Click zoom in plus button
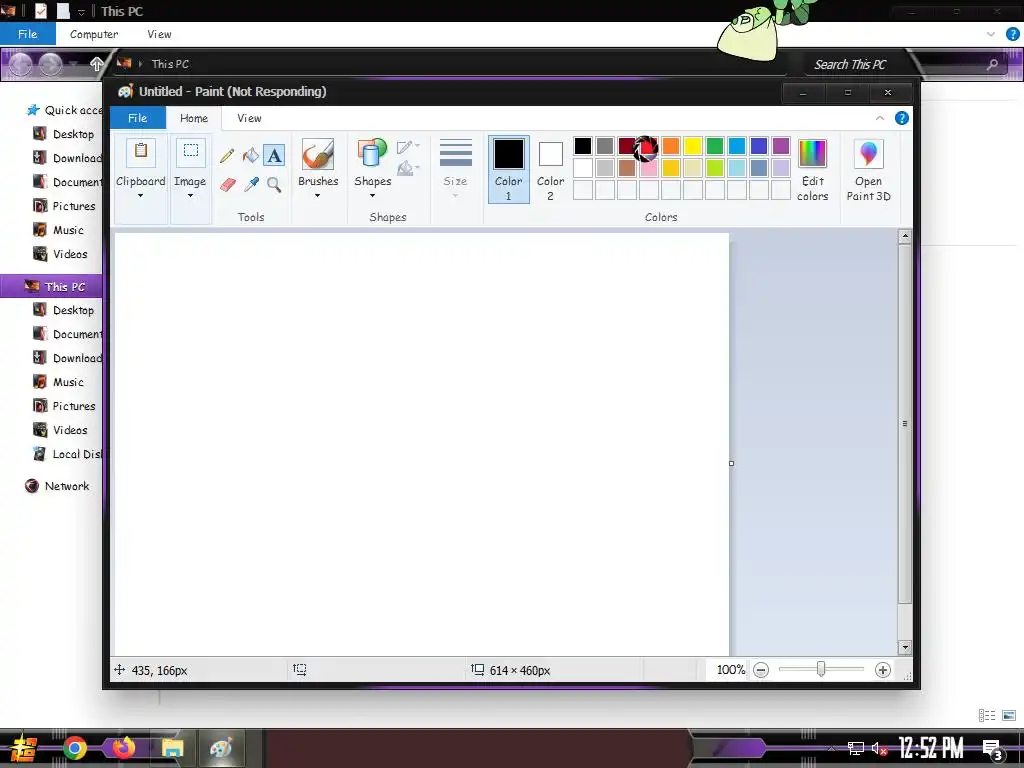Image resolution: width=1024 pixels, height=768 pixels. click(882, 670)
